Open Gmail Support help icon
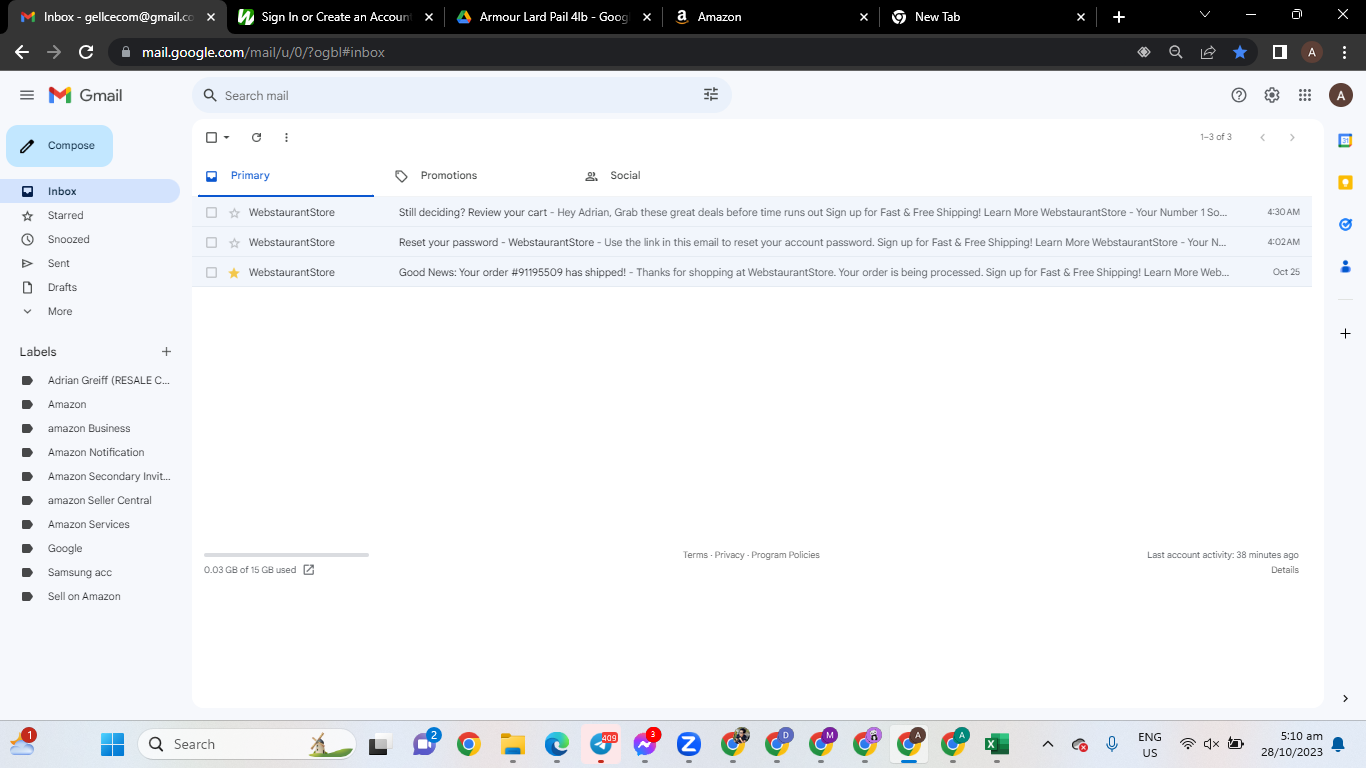The width and height of the screenshot is (1366, 768). (x=1239, y=95)
